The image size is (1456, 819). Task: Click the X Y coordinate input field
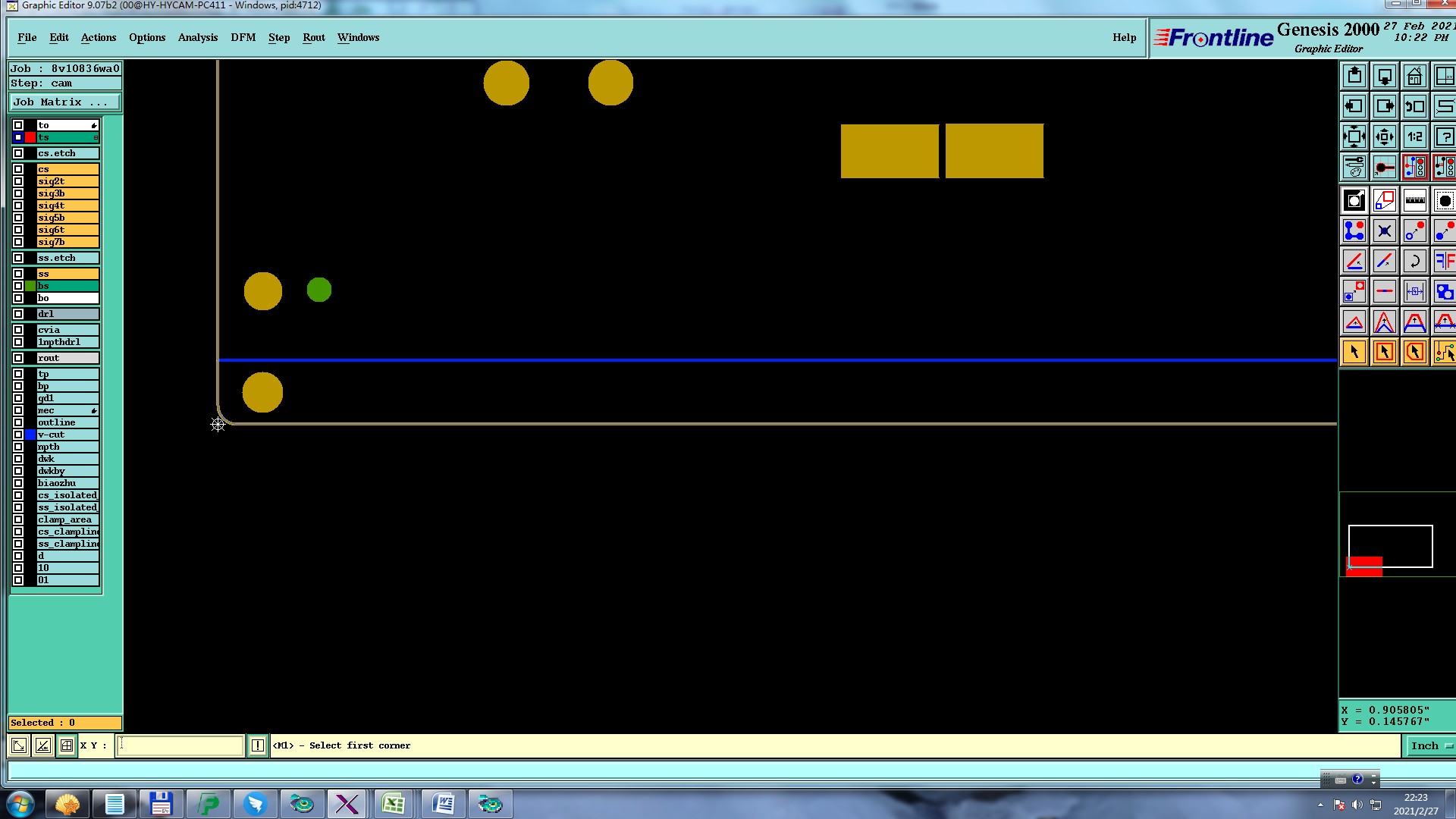click(x=180, y=745)
